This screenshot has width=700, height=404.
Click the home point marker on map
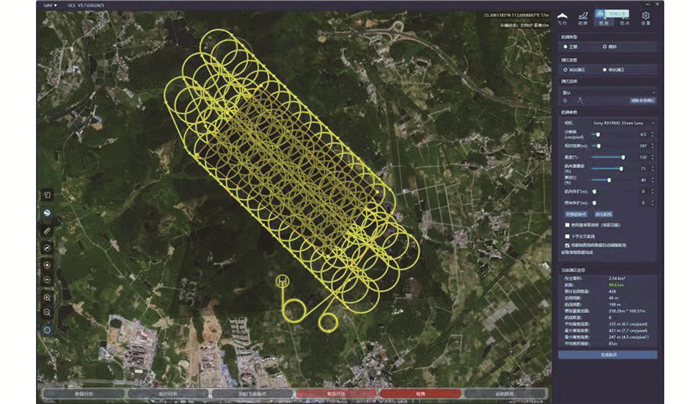coord(282,282)
